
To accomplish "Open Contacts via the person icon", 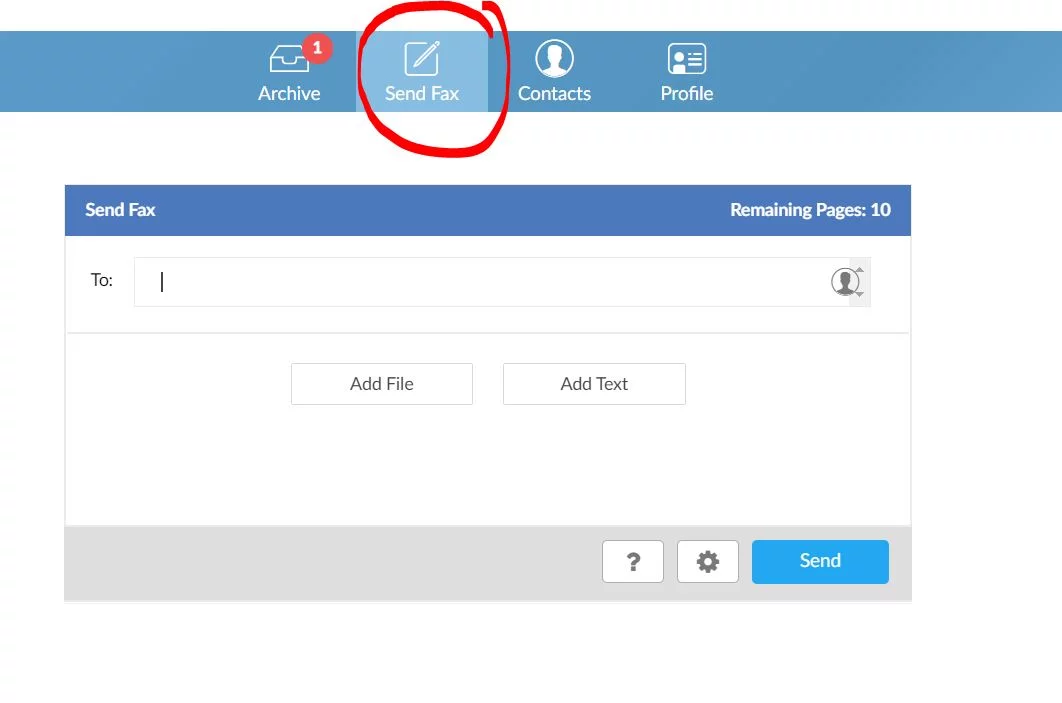I will click(x=554, y=59).
